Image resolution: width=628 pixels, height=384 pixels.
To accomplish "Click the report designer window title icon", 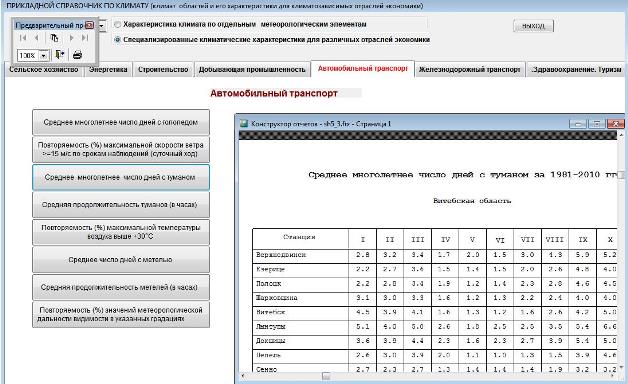I will (x=244, y=124).
